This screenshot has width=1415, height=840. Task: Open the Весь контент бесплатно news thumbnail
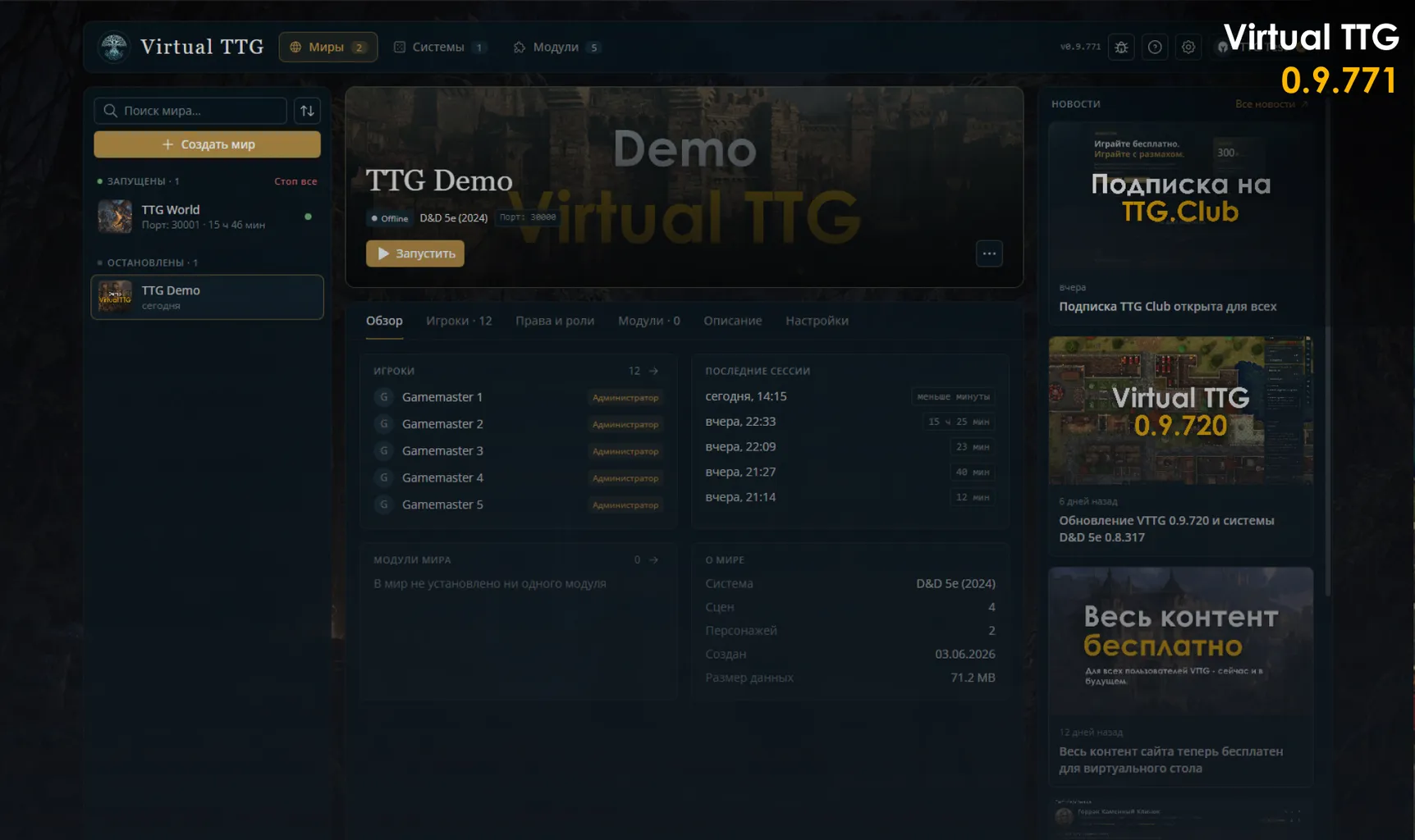point(1180,641)
